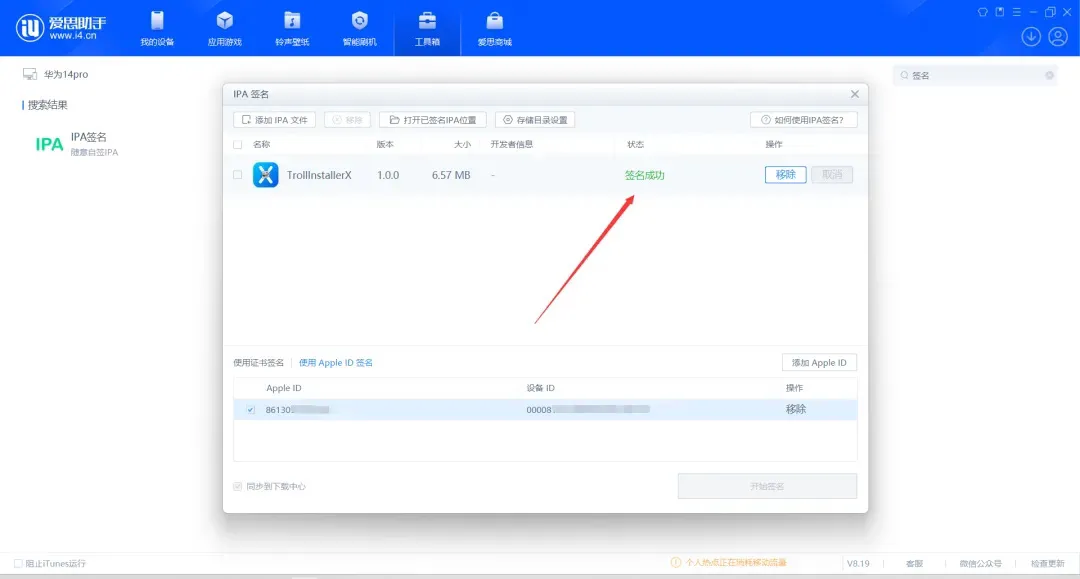The image size is (1080, 579).
Task: Select IPA签名 search result item
Action: [88, 143]
